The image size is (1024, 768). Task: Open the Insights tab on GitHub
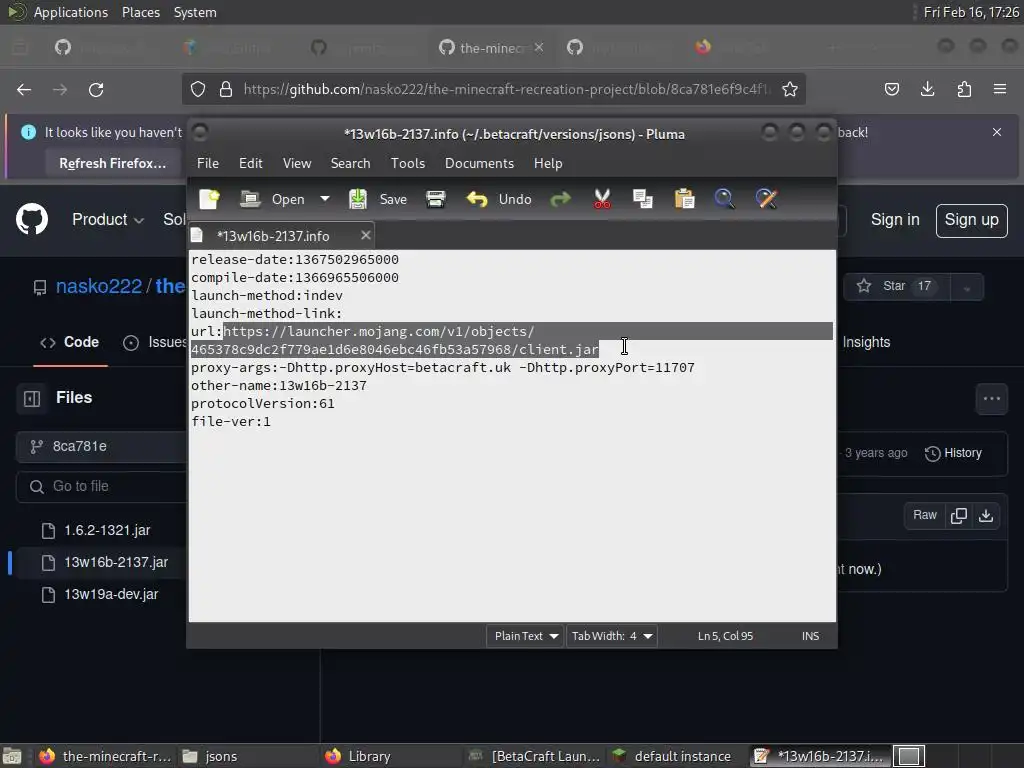(x=866, y=342)
